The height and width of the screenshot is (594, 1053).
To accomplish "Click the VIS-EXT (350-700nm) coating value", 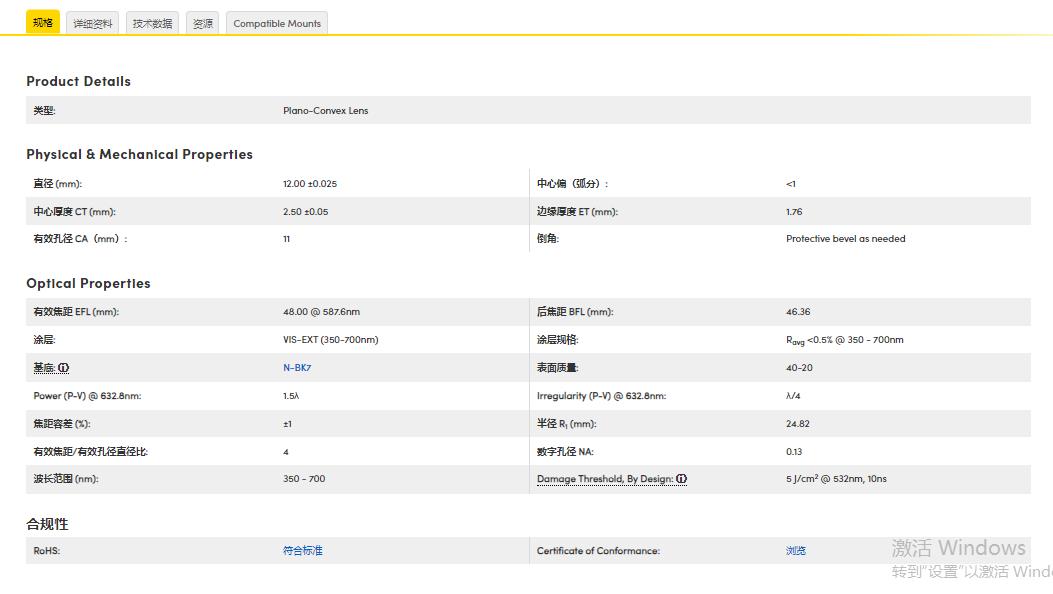I will click(x=330, y=340).
